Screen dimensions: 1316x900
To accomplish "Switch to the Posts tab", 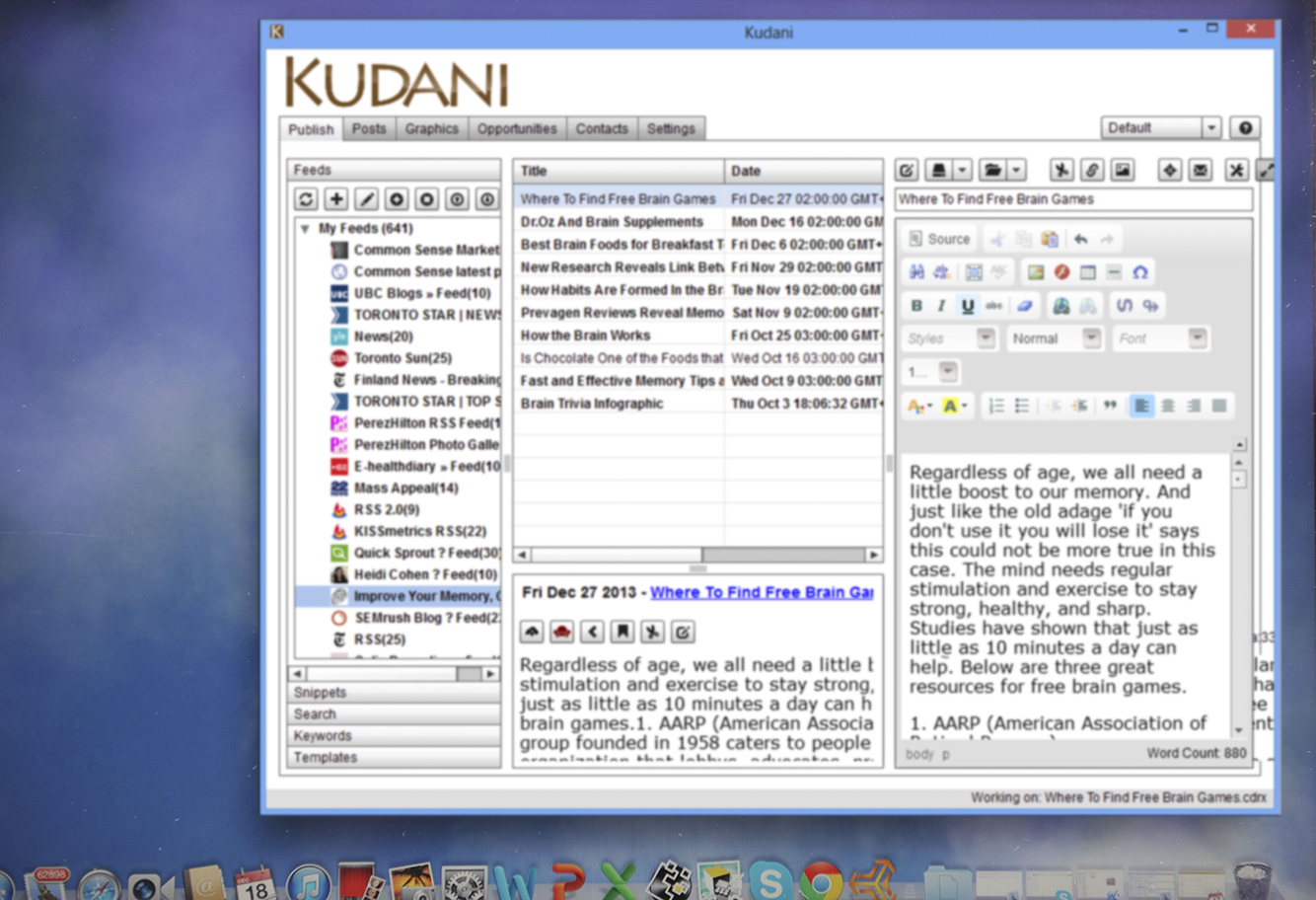I will coord(369,128).
